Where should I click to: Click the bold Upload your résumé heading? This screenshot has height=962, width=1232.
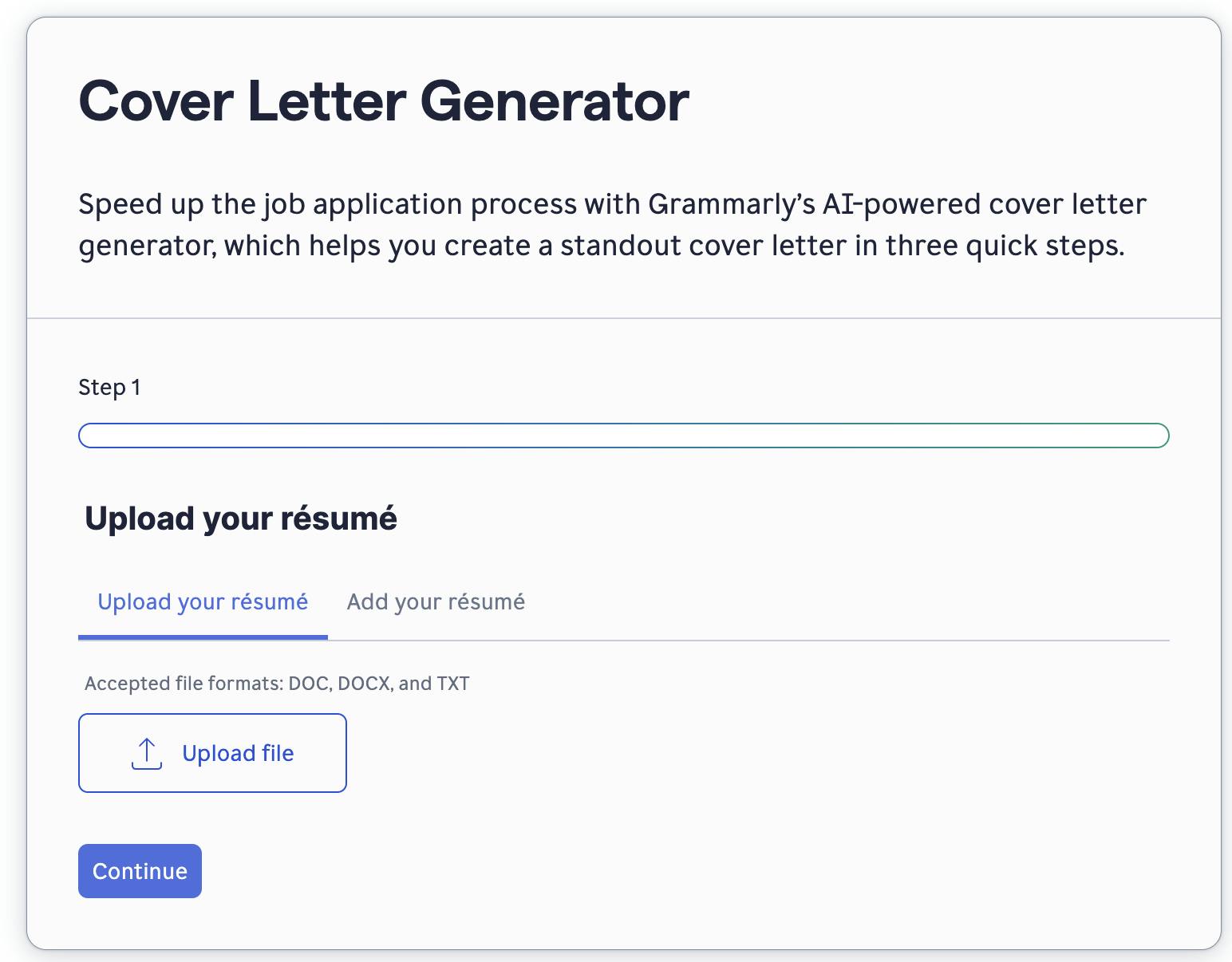coord(241,518)
